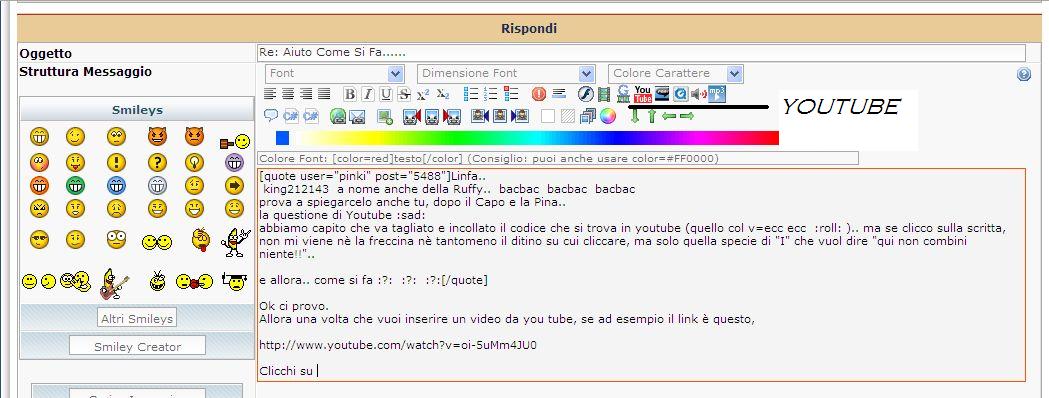Click the white empty square swatch icon
The image size is (1049, 398).
tap(548, 116)
